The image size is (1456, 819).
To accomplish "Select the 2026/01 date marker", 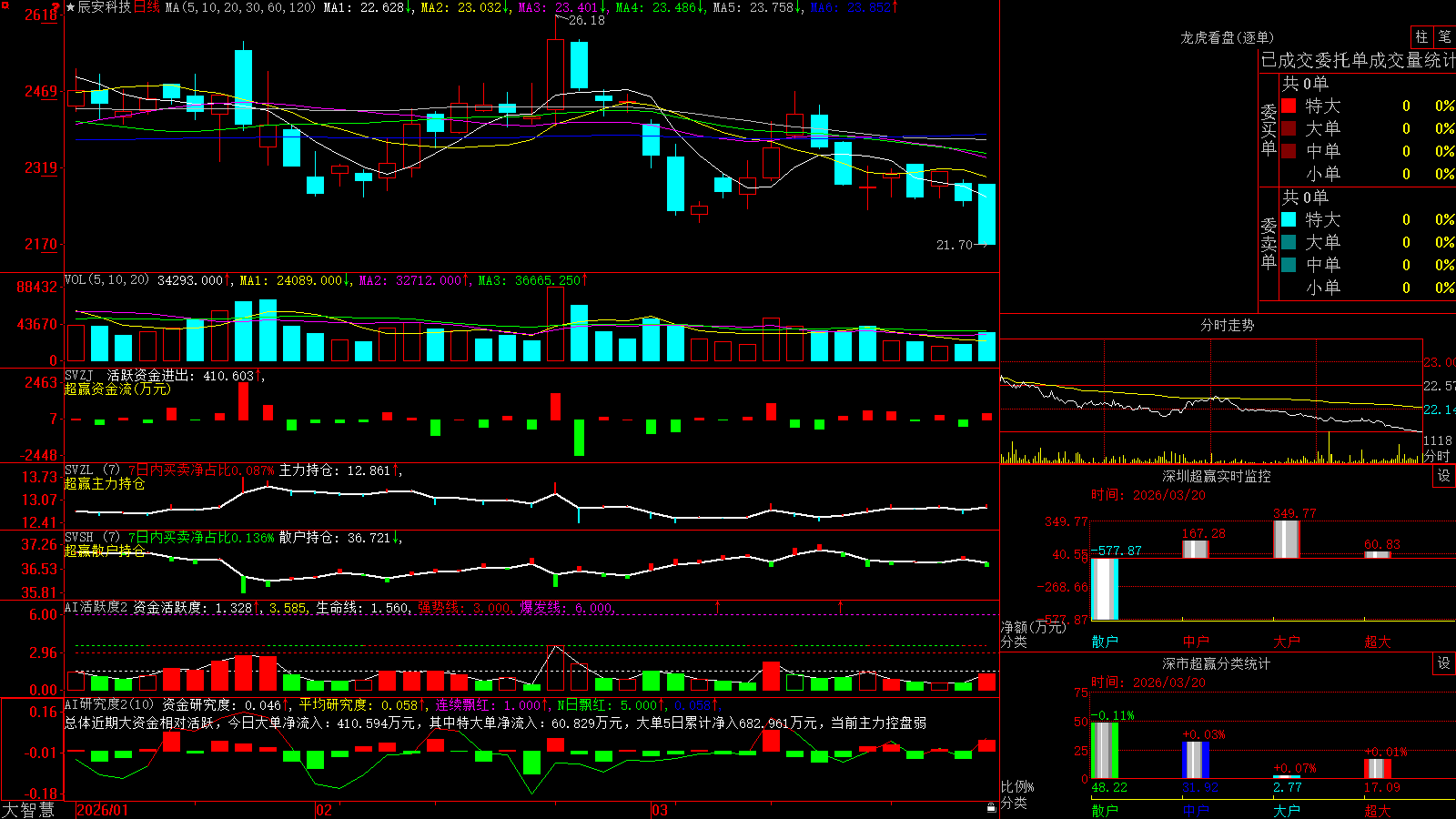I will pyautogui.click(x=103, y=810).
